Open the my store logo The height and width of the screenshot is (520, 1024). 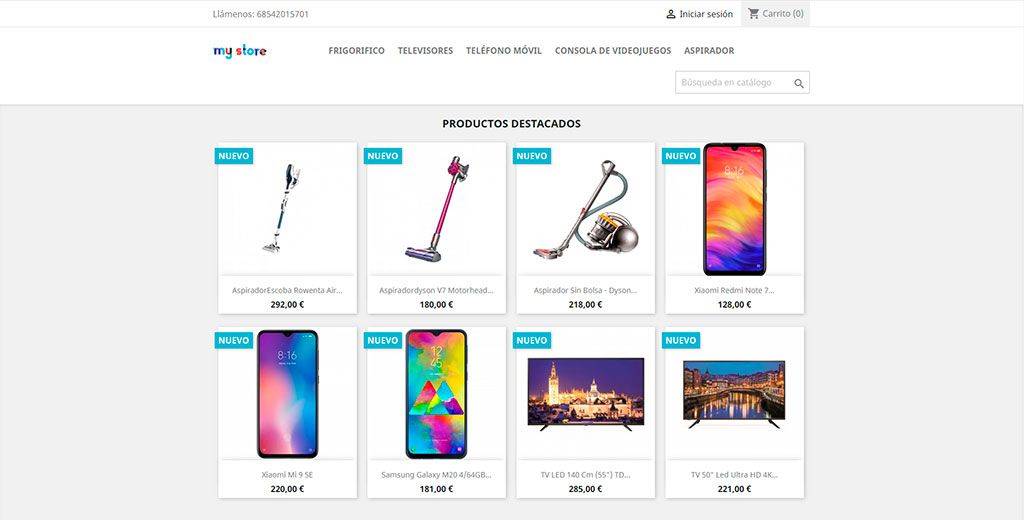(x=240, y=51)
